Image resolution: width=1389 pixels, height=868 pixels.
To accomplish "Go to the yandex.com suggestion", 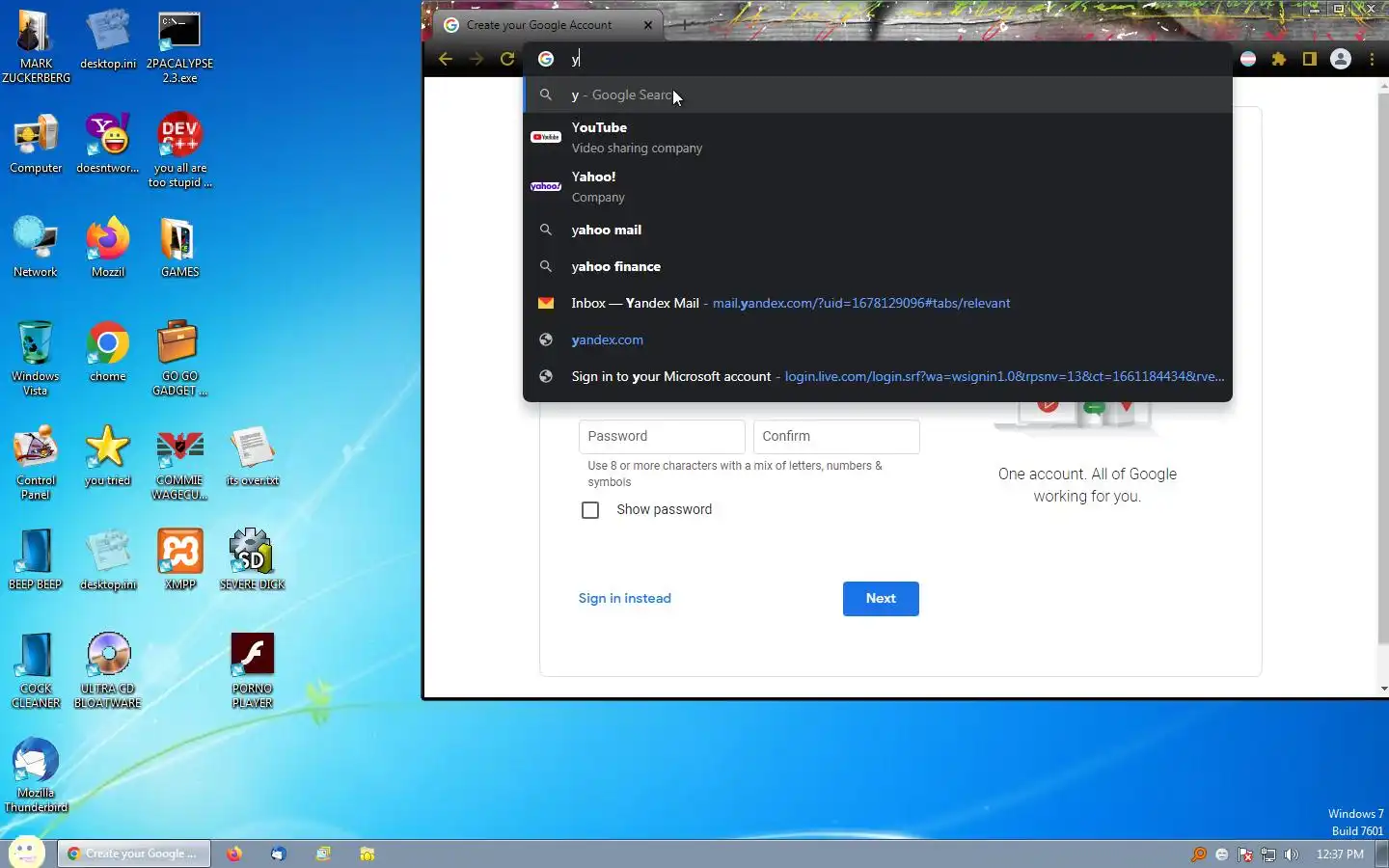I will coord(878,339).
